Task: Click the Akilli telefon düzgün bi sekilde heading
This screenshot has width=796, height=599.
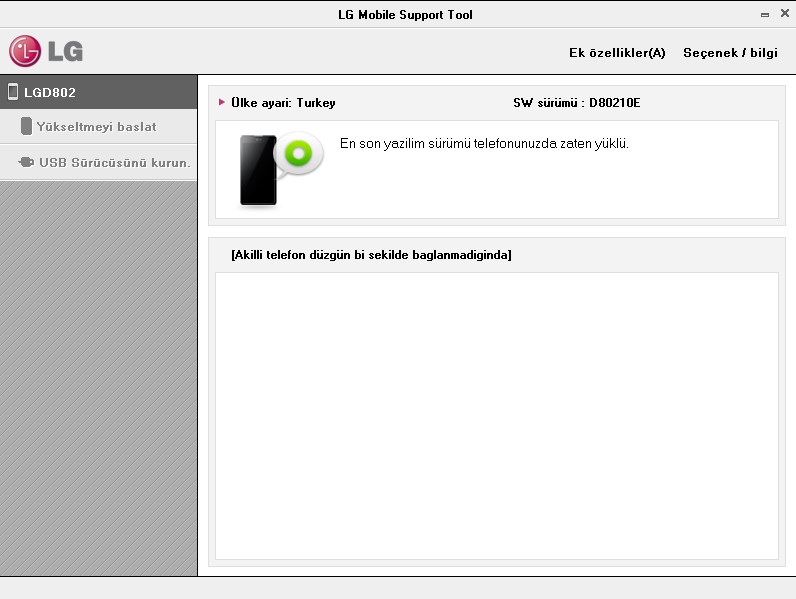Action: tap(371, 255)
